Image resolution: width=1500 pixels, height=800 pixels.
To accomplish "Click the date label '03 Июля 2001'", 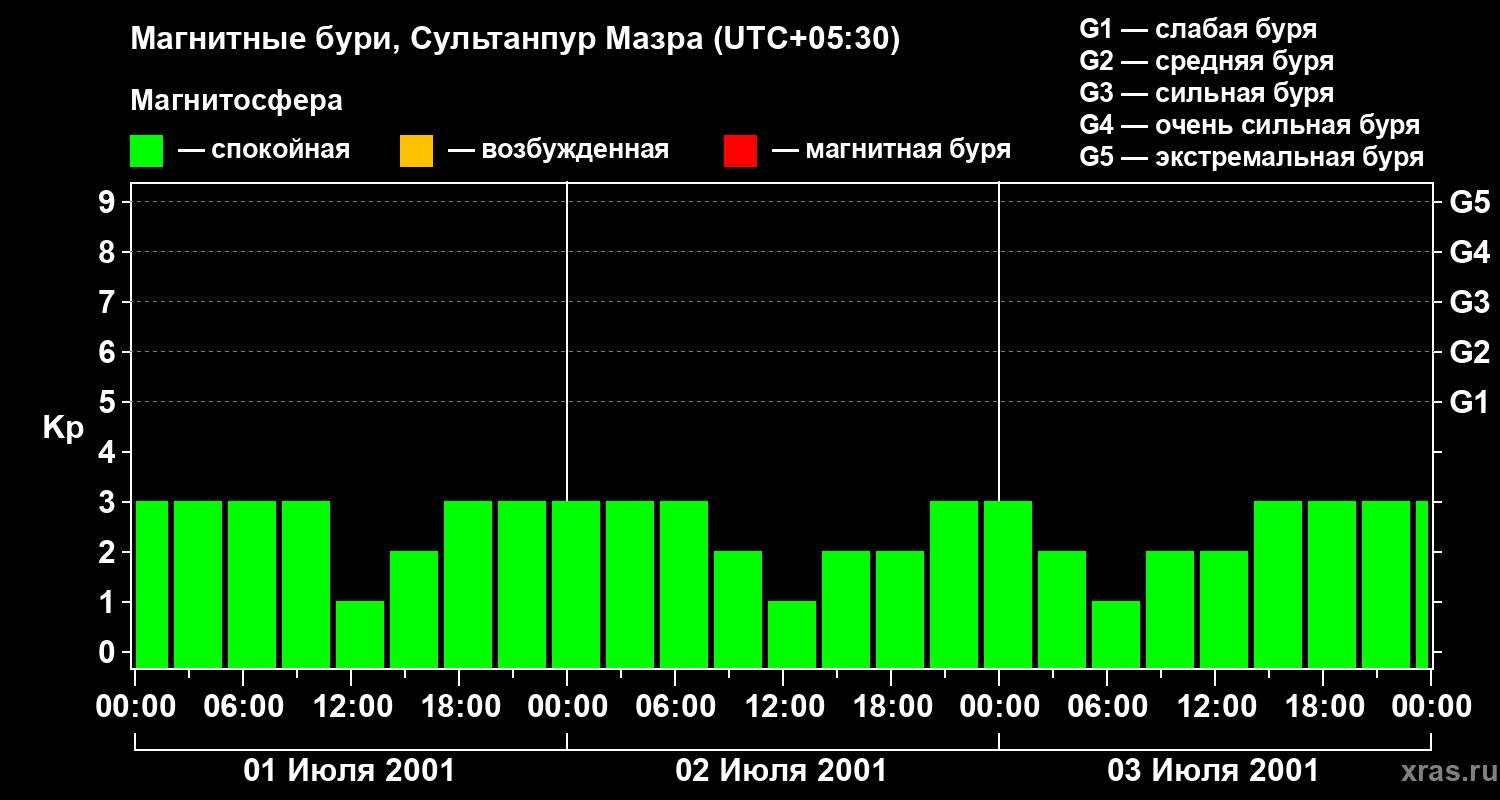I will click(x=1214, y=771).
